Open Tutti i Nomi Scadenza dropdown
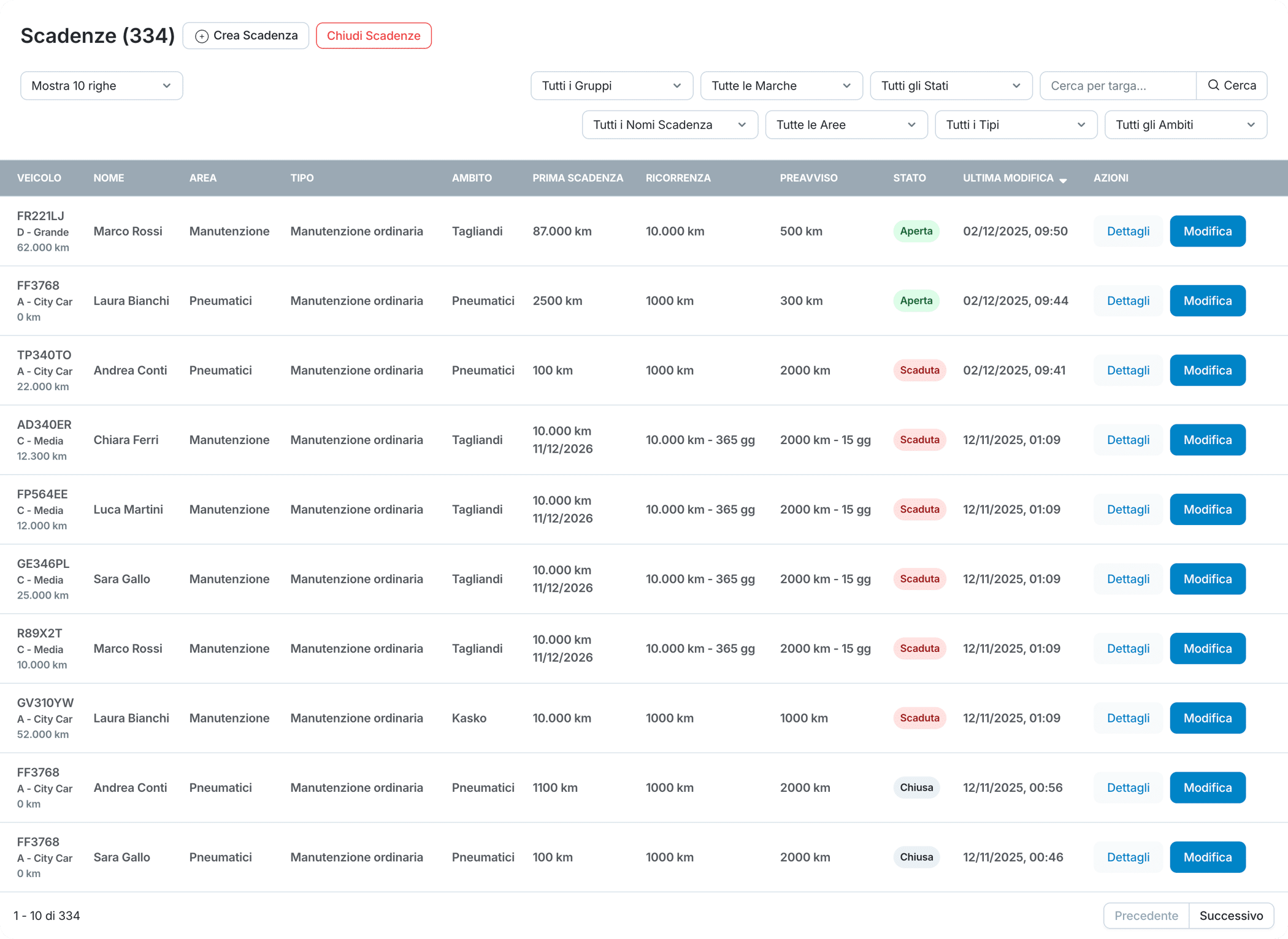The width and height of the screenshot is (1288, 939). click(669, 125)
